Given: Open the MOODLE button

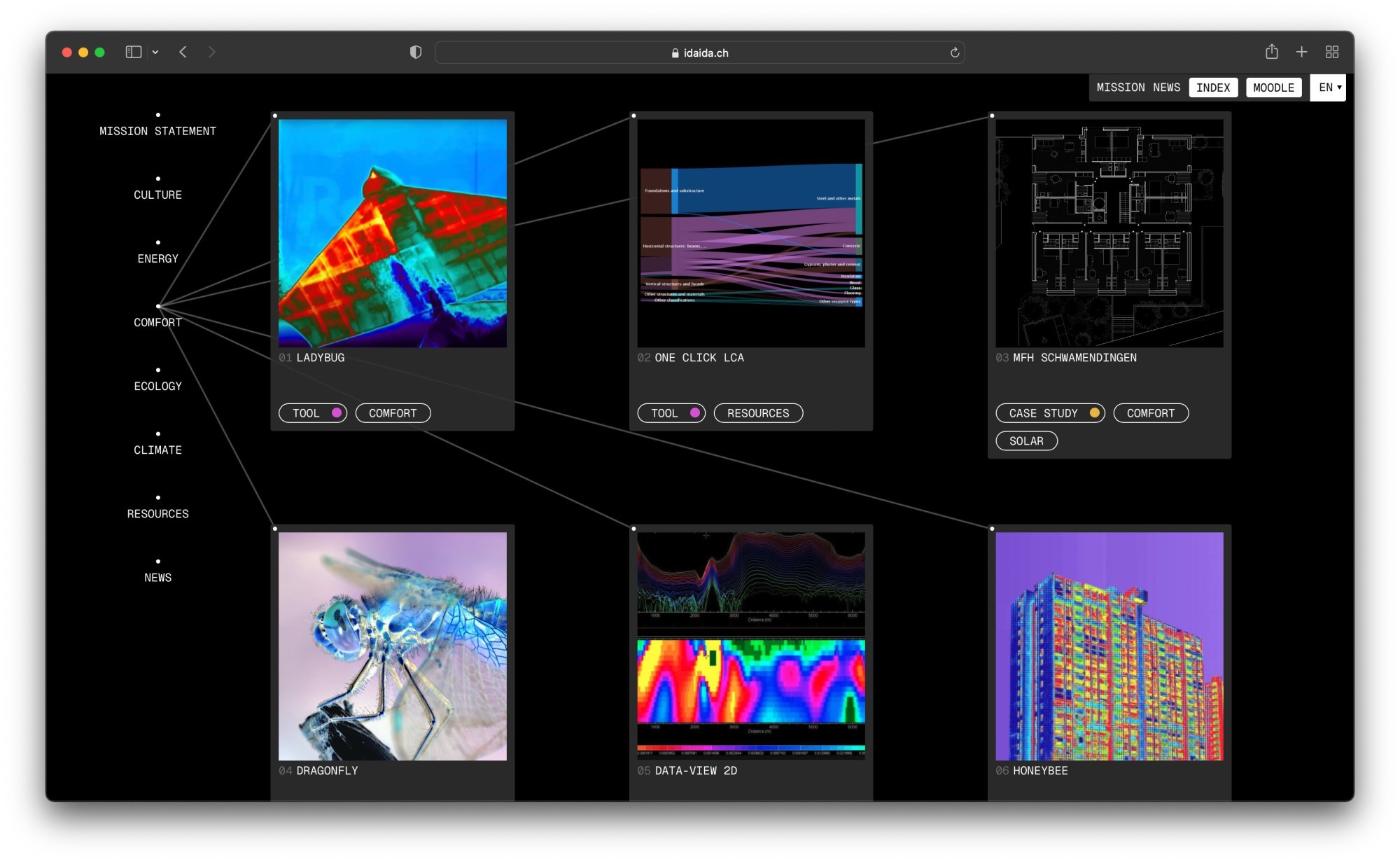Looking at the screenshot, I should point(1273,88).
